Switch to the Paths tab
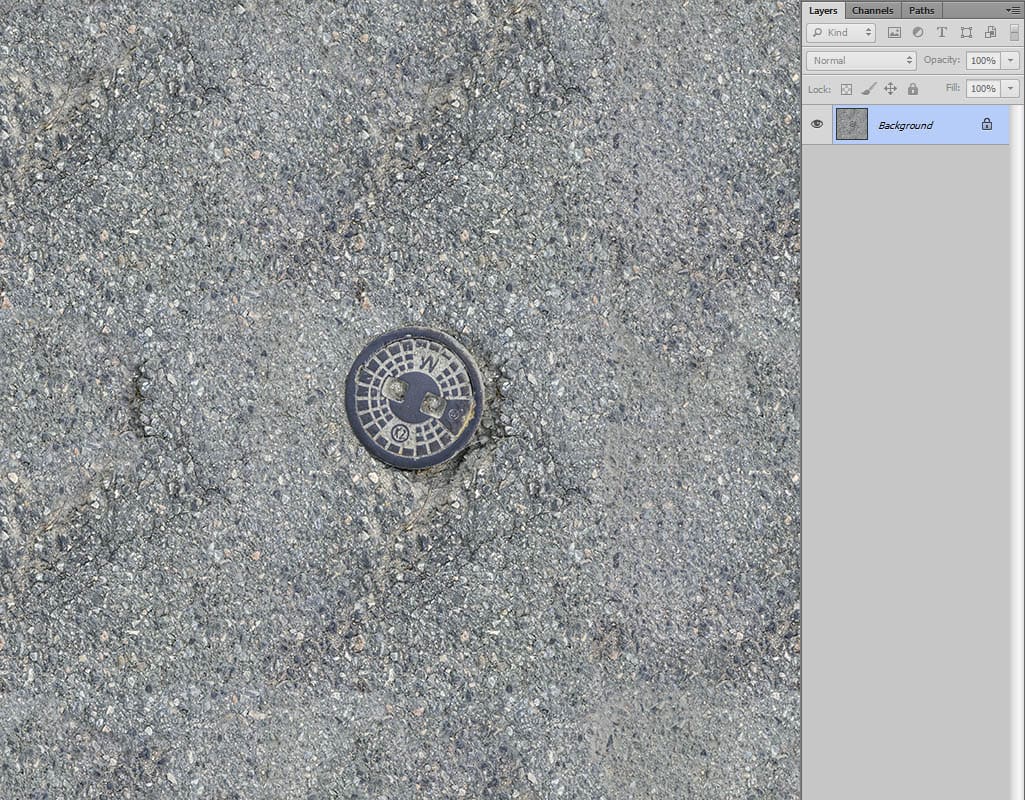The width and height of the screenshot is (1025, 800). 921,10
